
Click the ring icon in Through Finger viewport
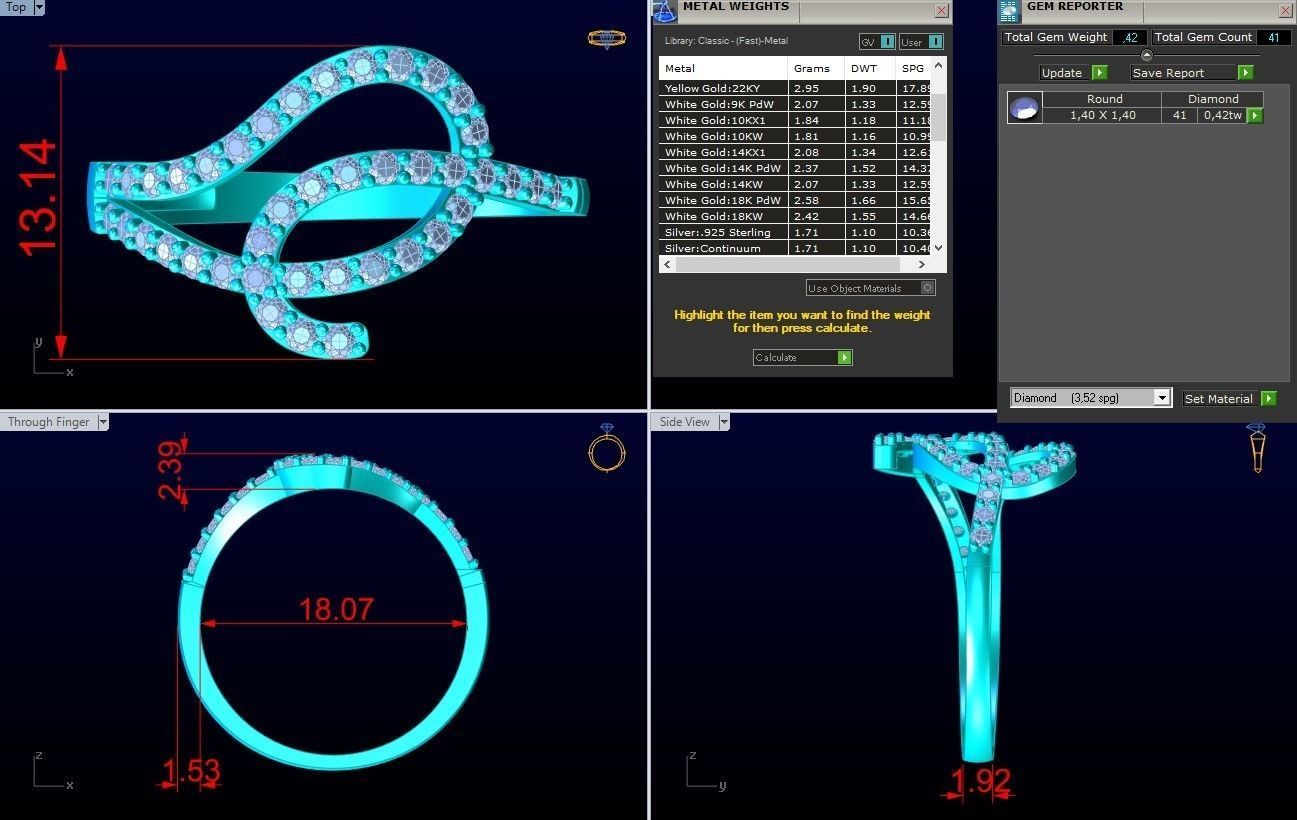[x=607, y=448]
